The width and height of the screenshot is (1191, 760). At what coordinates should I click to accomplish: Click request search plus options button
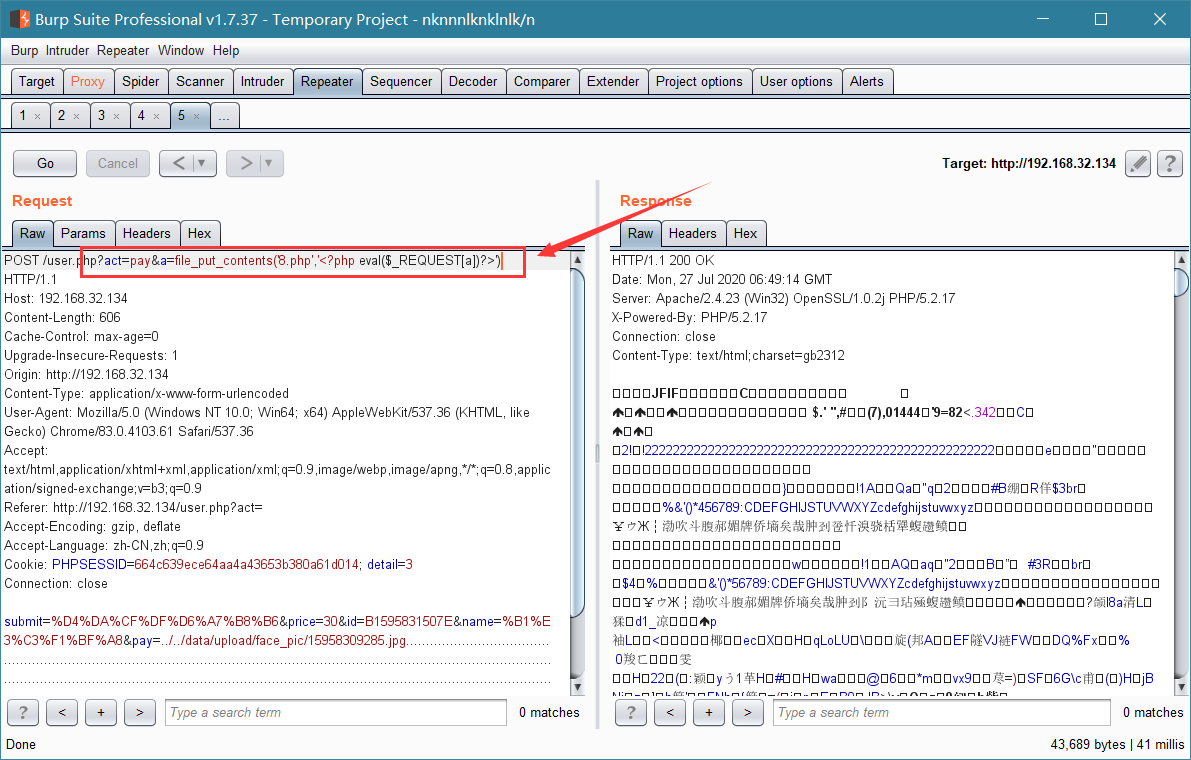point(100,712)
